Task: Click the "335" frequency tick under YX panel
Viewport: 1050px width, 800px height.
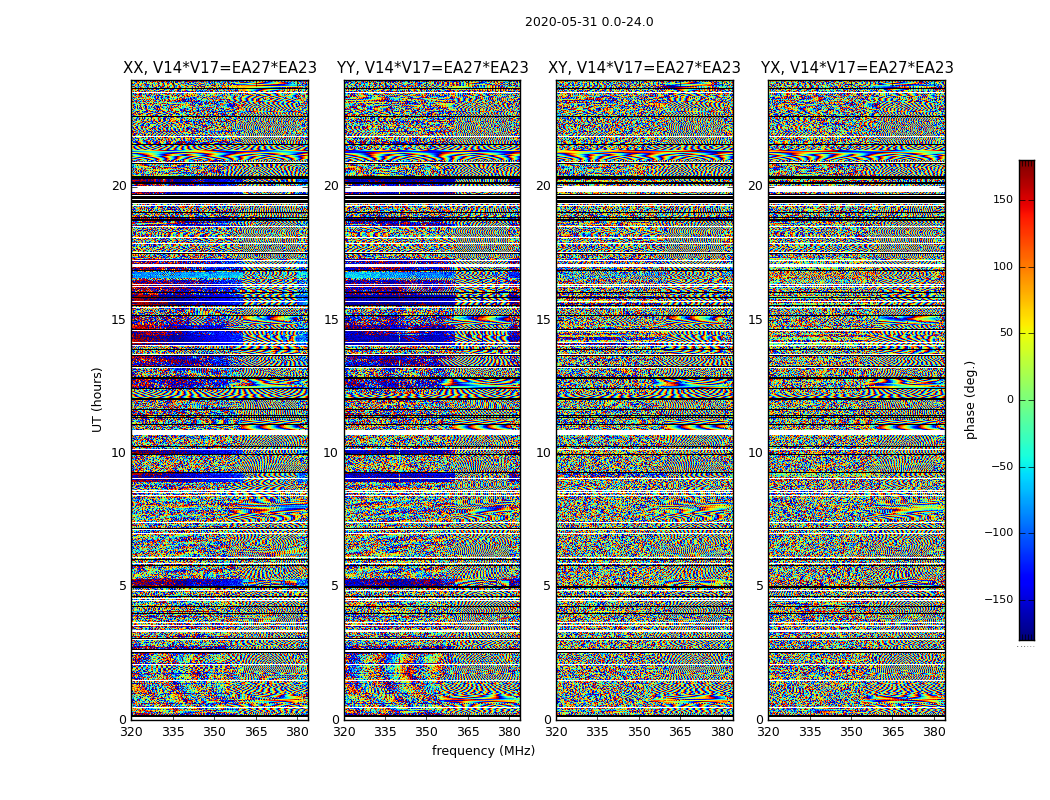Action: pyautogui.click(x=810, y=732)
